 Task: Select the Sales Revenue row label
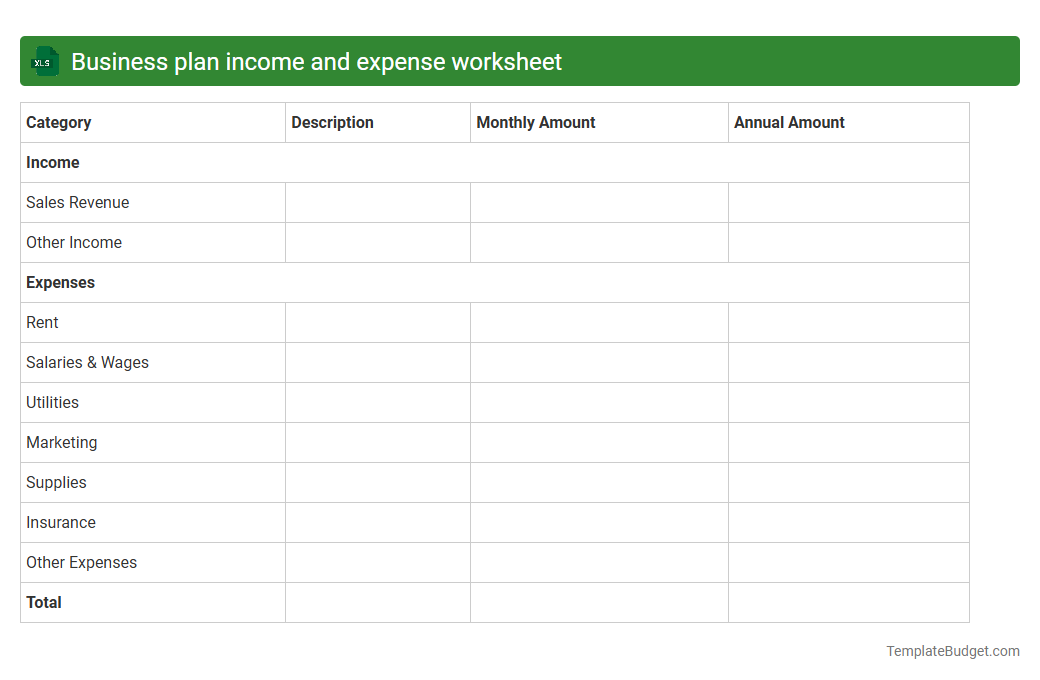pos(77,202)
